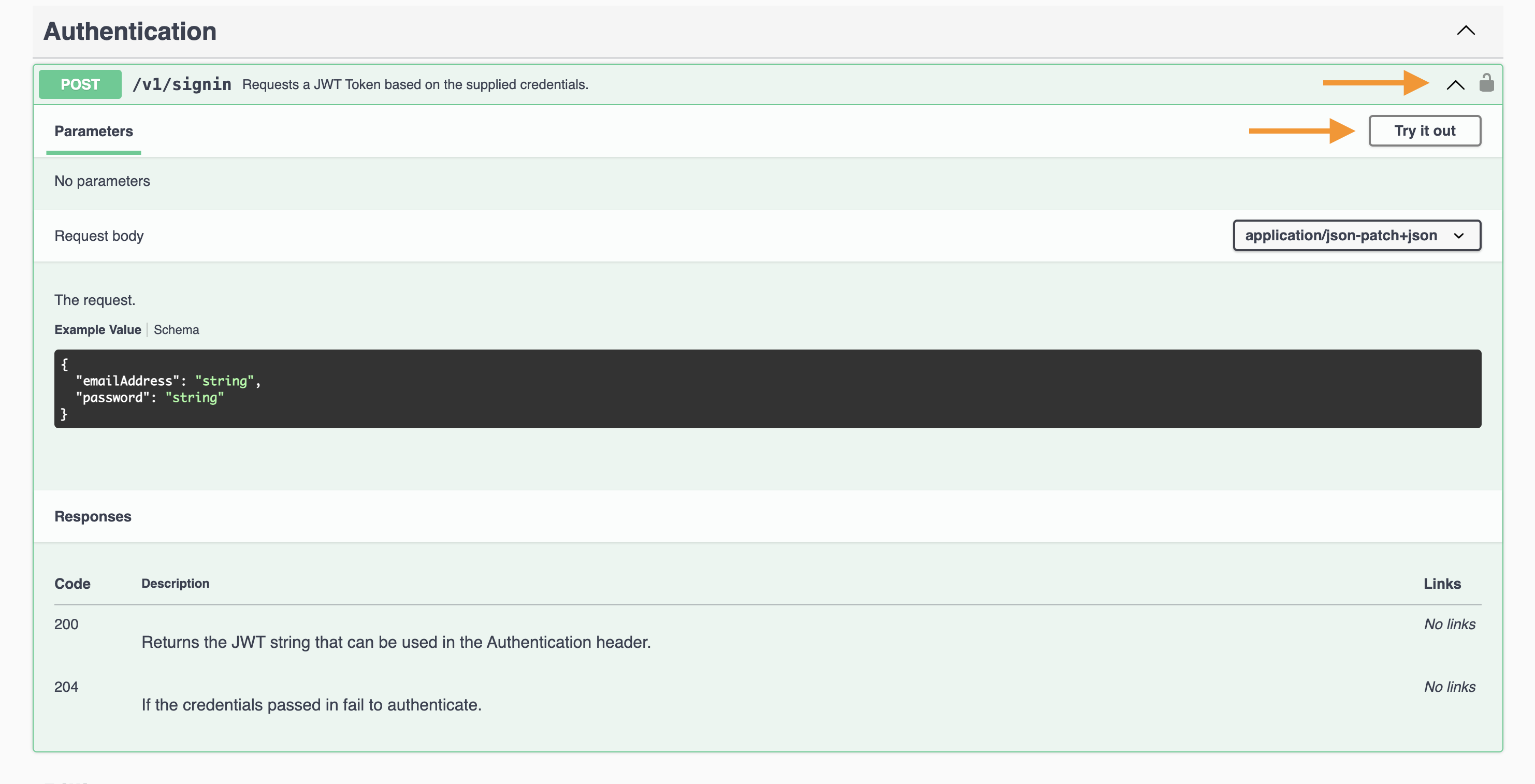Click the open padlock authorization icon
This screenshot has height=784, width=1535.
pyautogui.click(x=1487, y=83)
